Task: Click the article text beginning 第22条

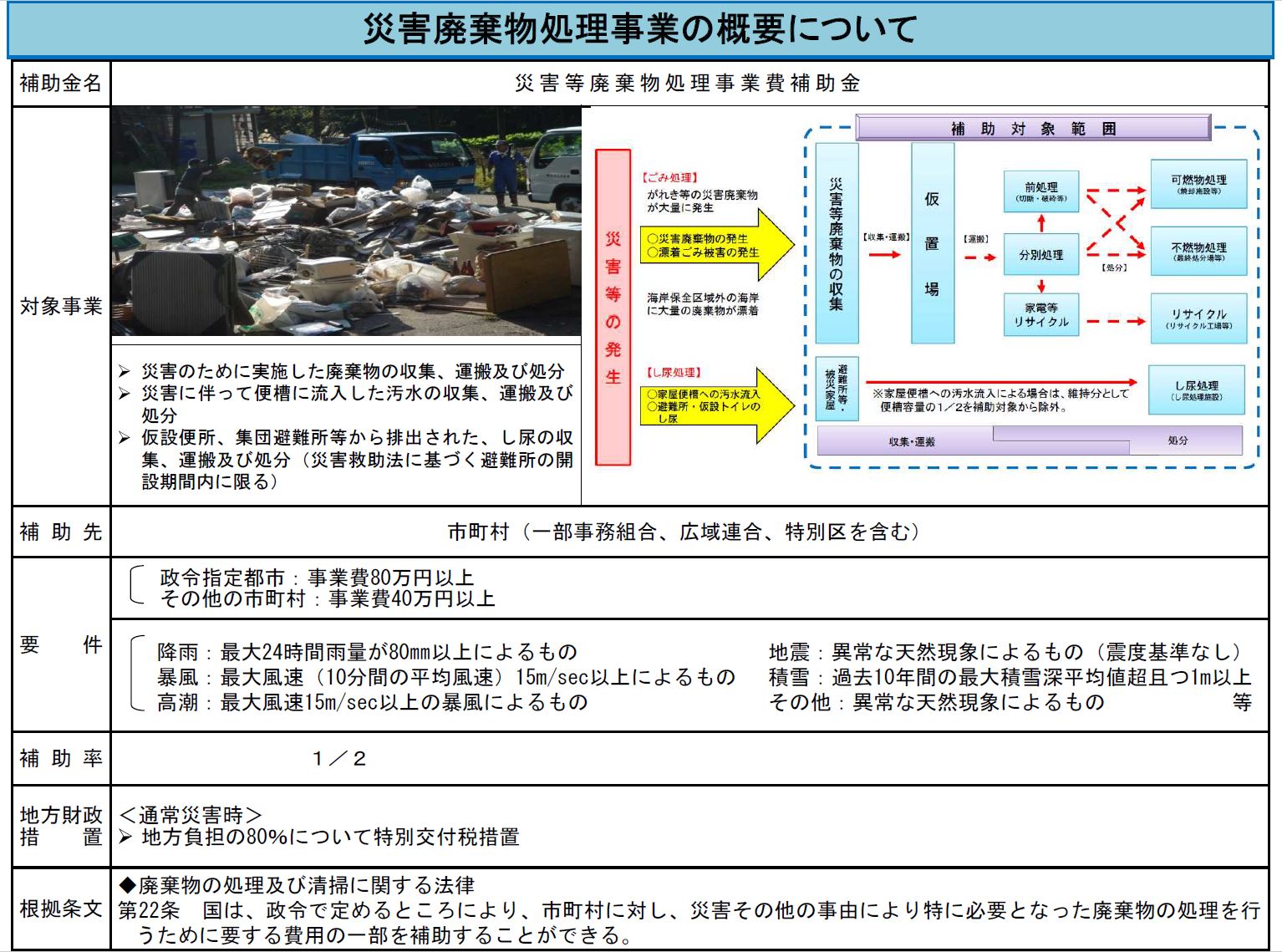Action: 689,922
